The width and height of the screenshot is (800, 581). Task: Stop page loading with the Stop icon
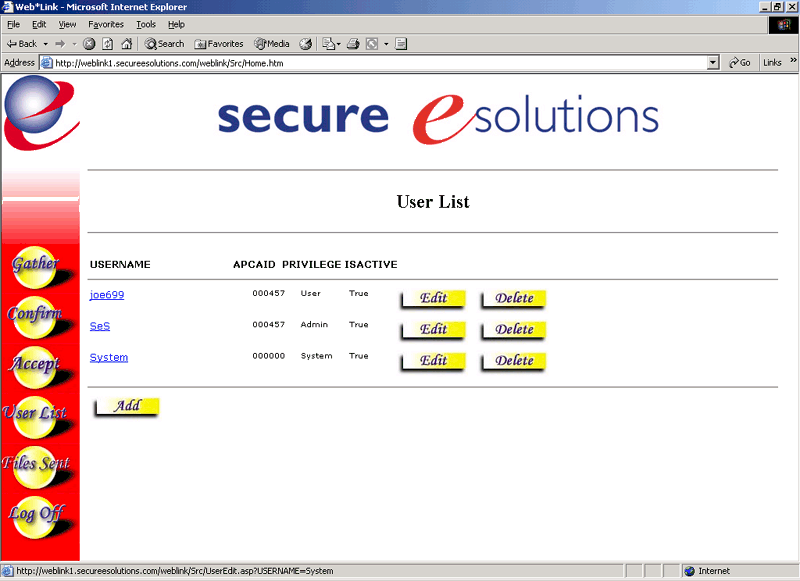pyautogui.click(x=89, y=44)
